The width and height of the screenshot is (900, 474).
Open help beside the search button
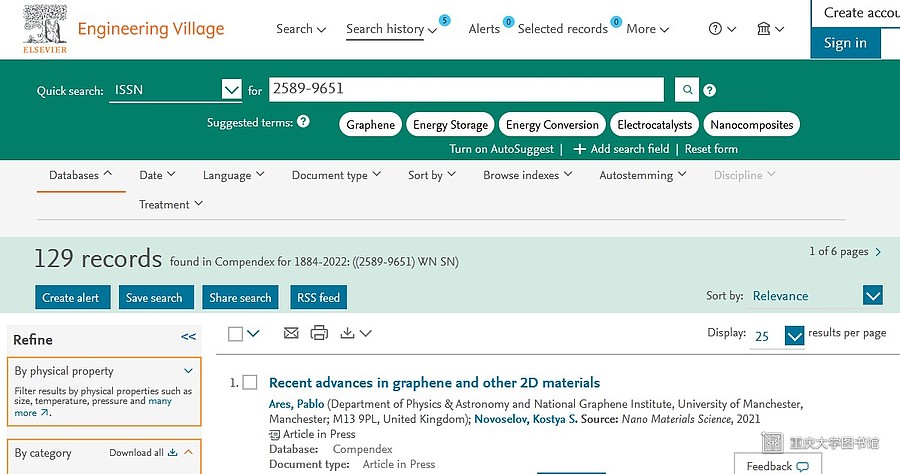[709, 90]
